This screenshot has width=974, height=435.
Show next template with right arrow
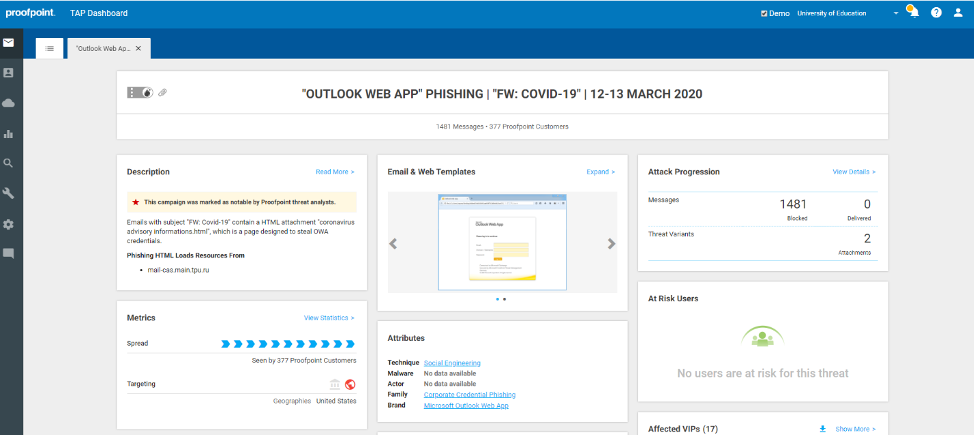[x=612, y=244]
